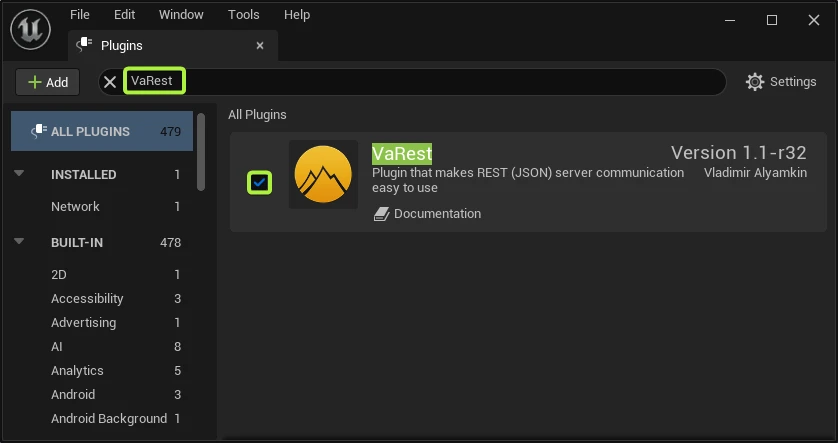838x443 pixels.
Task: Click the All Plugins category icon
Action: tap(39, 131)
